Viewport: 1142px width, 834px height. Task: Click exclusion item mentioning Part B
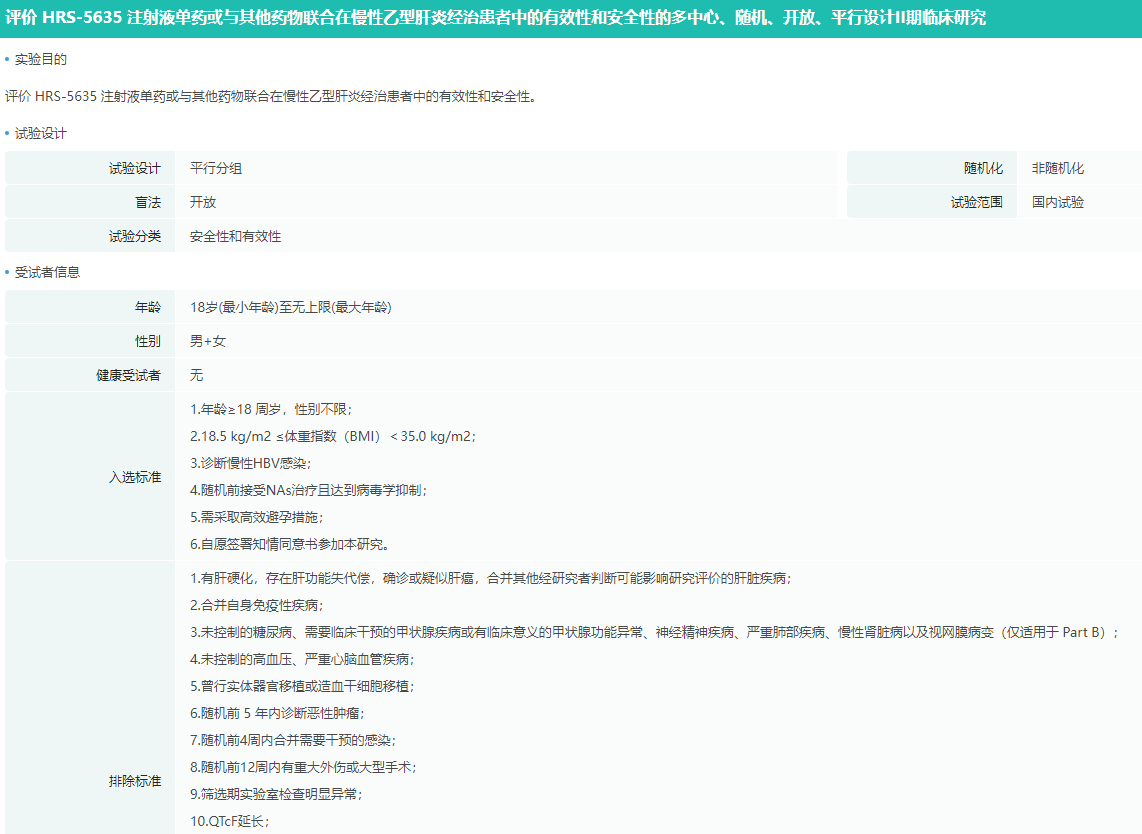[x=654, y=633]
